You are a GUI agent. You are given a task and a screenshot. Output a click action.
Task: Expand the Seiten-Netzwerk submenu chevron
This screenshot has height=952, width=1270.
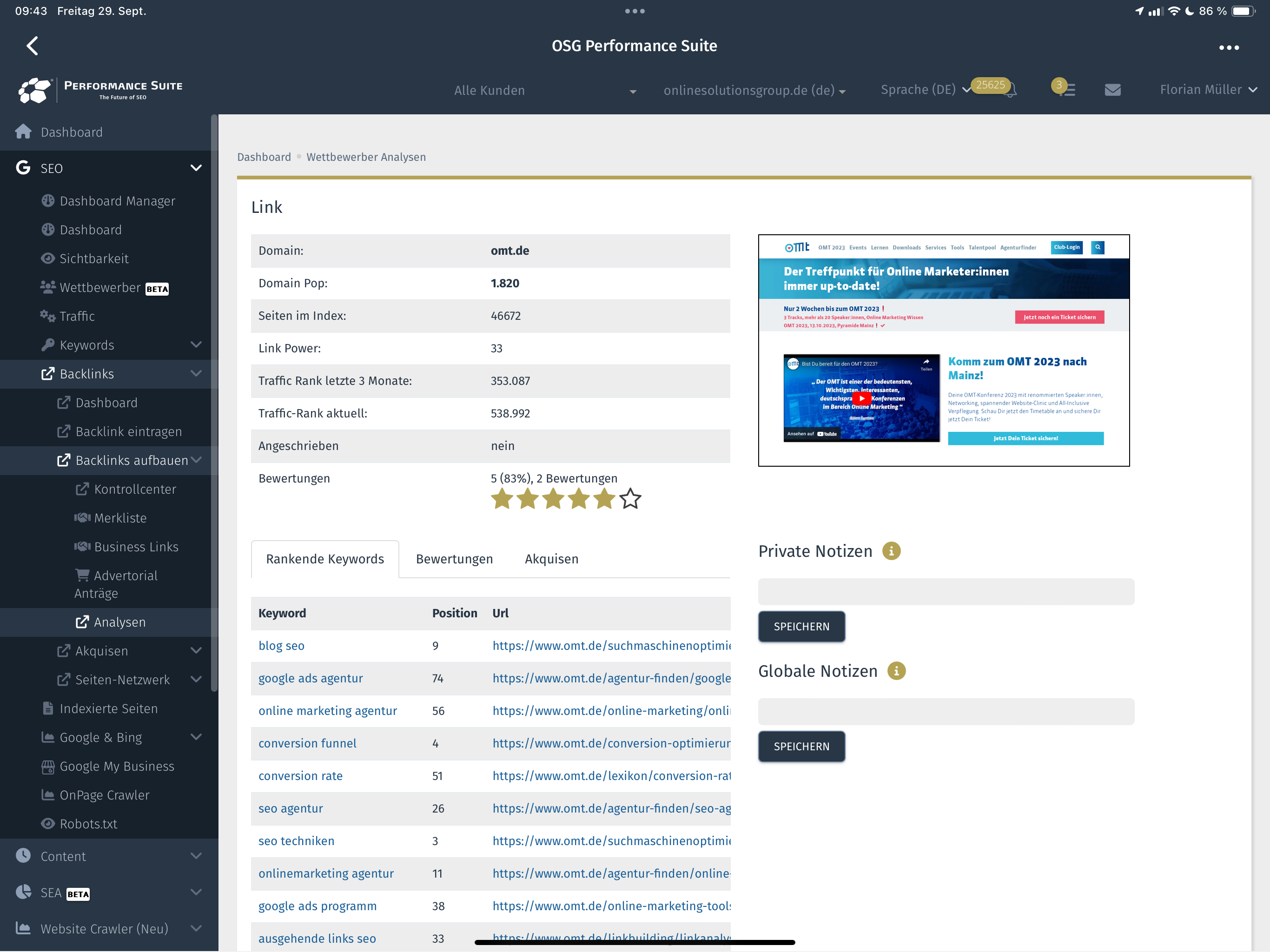coord(196,679)
